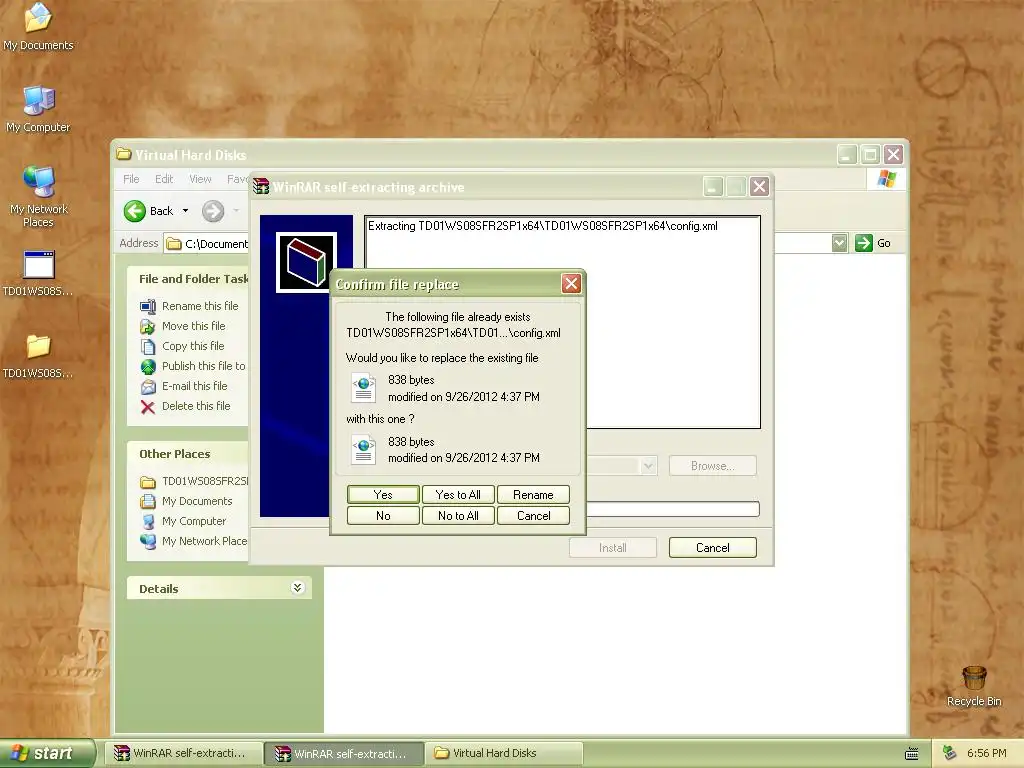
Task: Open My Network Places in Other Places
Action: point(204,541)
